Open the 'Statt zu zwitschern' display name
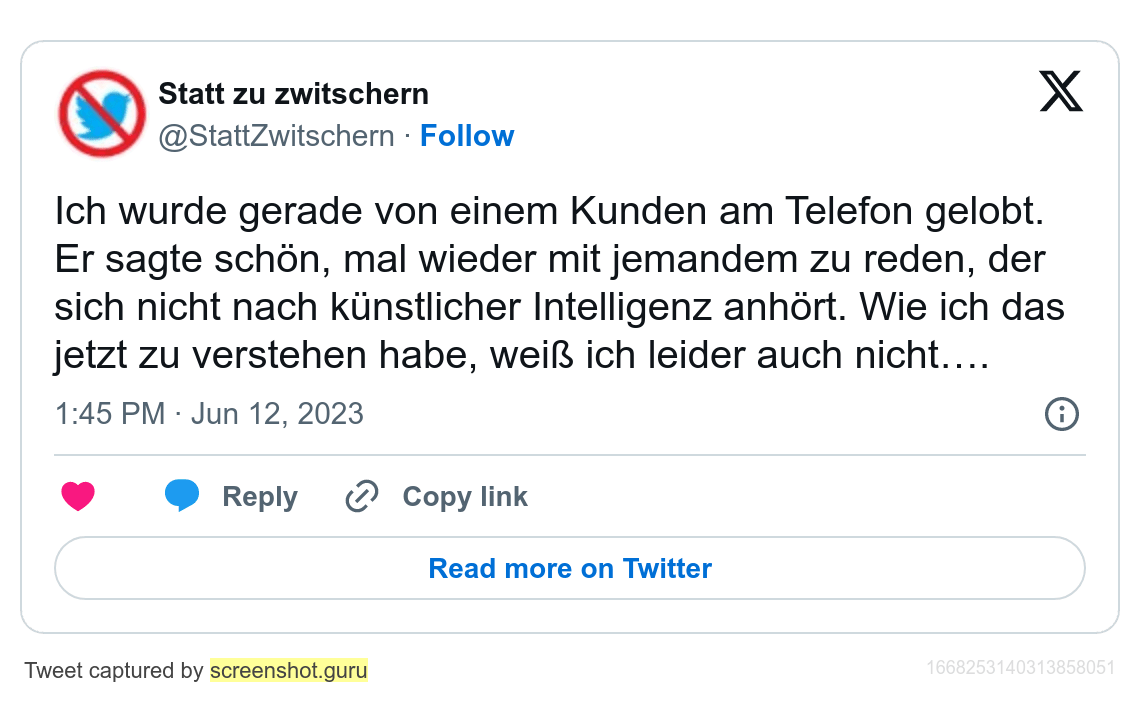This screenshot has height=726, width=1140. pos(294,95)
